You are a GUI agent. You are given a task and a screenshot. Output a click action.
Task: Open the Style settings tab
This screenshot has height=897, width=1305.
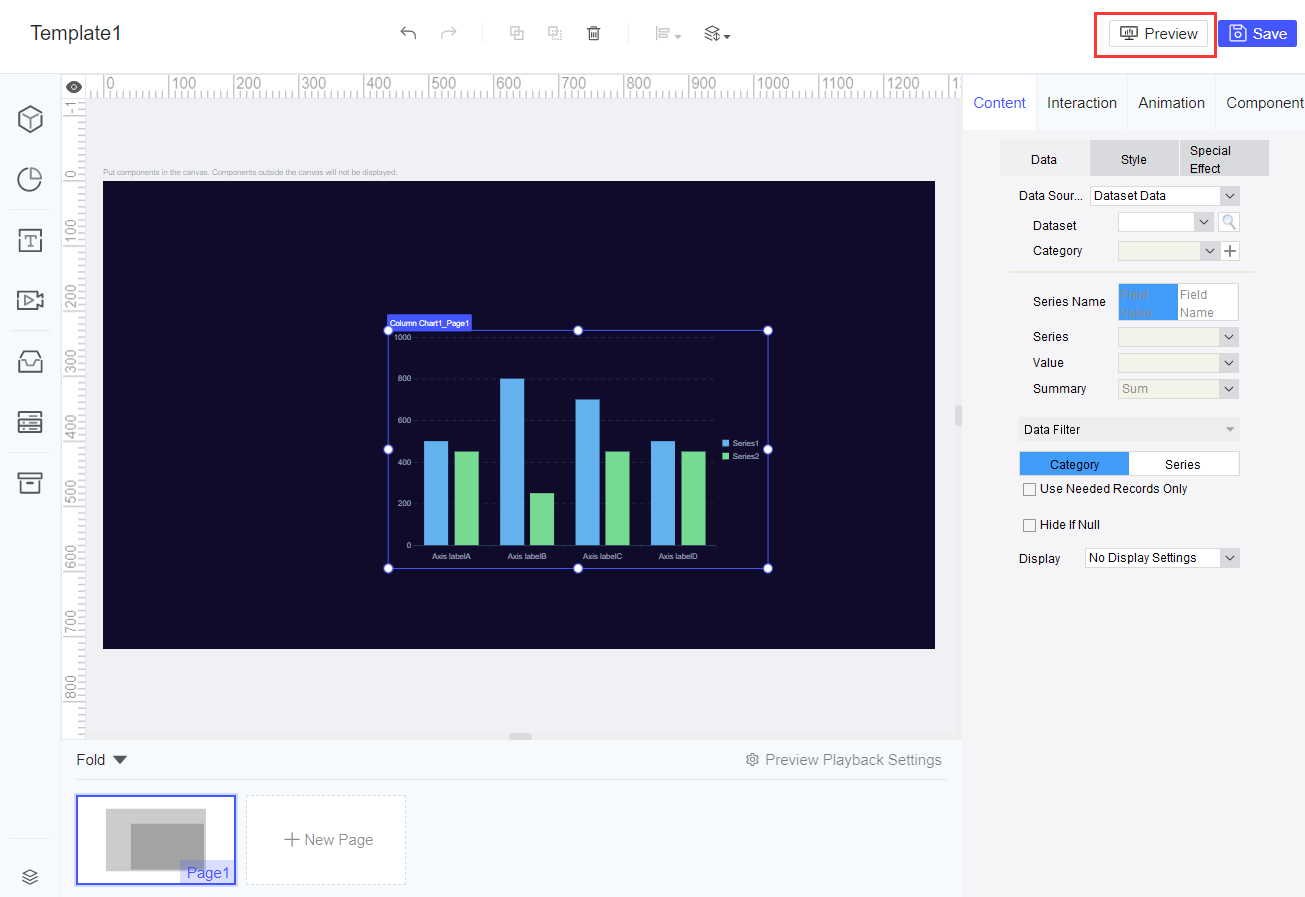tap(1134, 158)
